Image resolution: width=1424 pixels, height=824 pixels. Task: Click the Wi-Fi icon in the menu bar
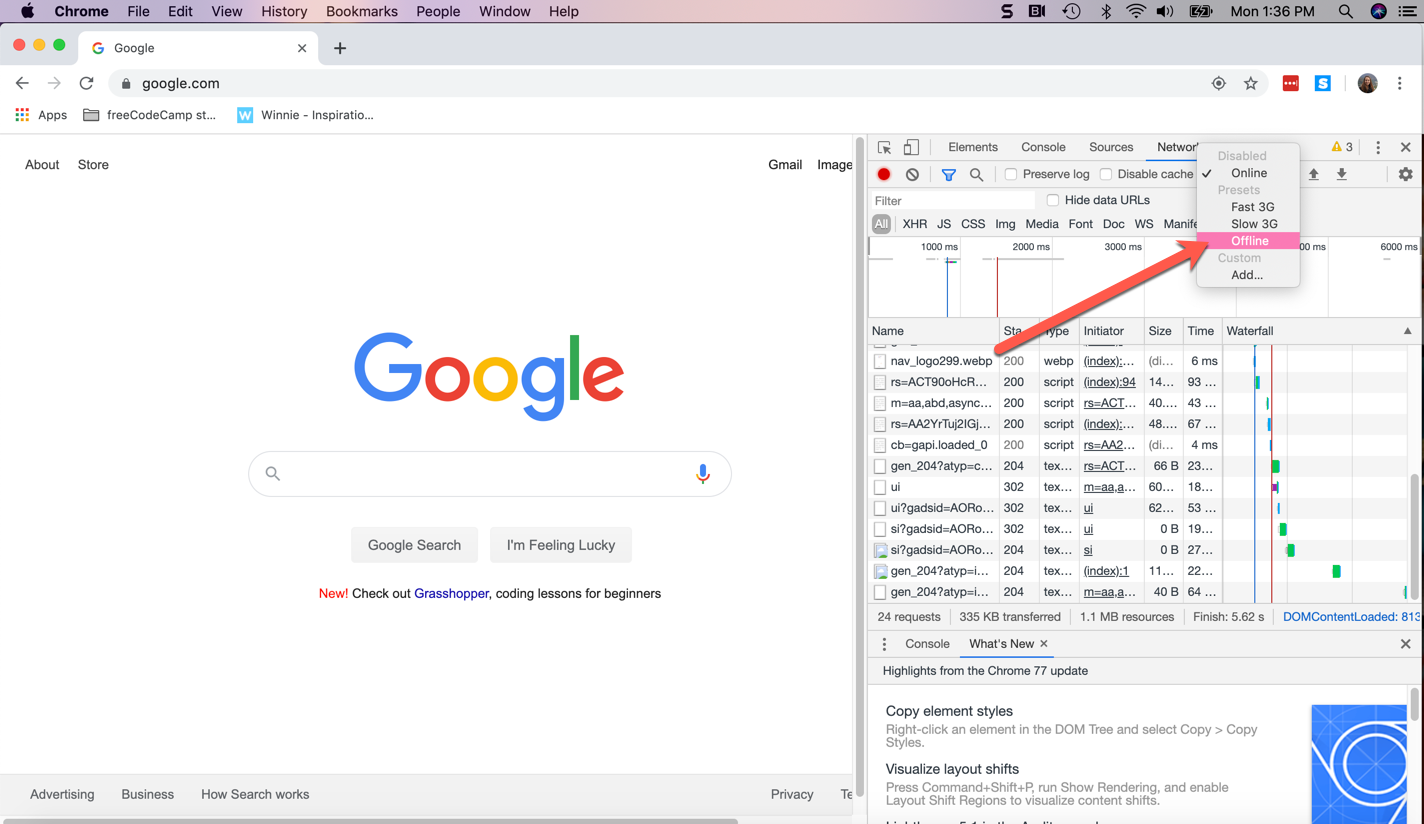click(x=1135, y=11)
